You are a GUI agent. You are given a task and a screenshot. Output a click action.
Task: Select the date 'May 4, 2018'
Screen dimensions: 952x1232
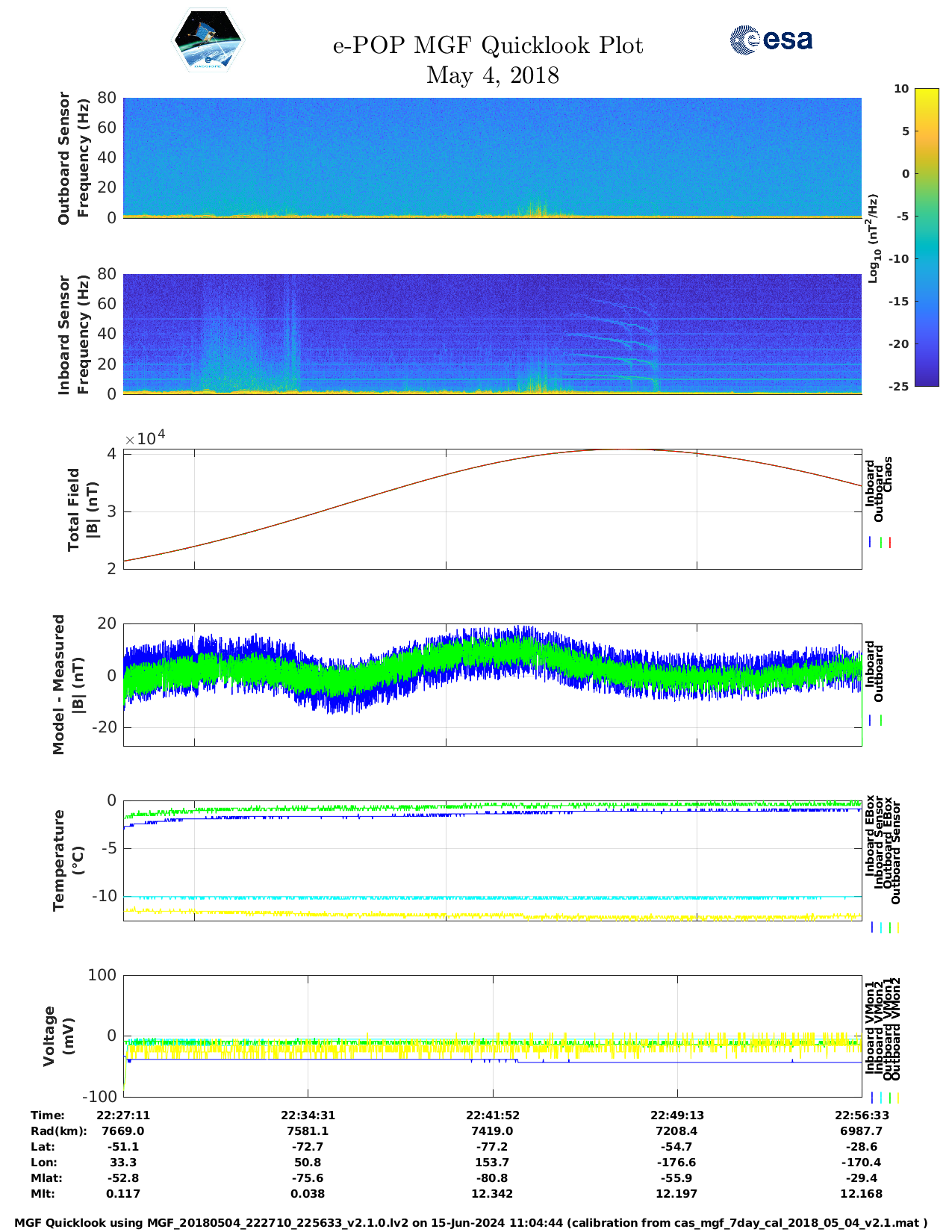(x=492, y=75)
